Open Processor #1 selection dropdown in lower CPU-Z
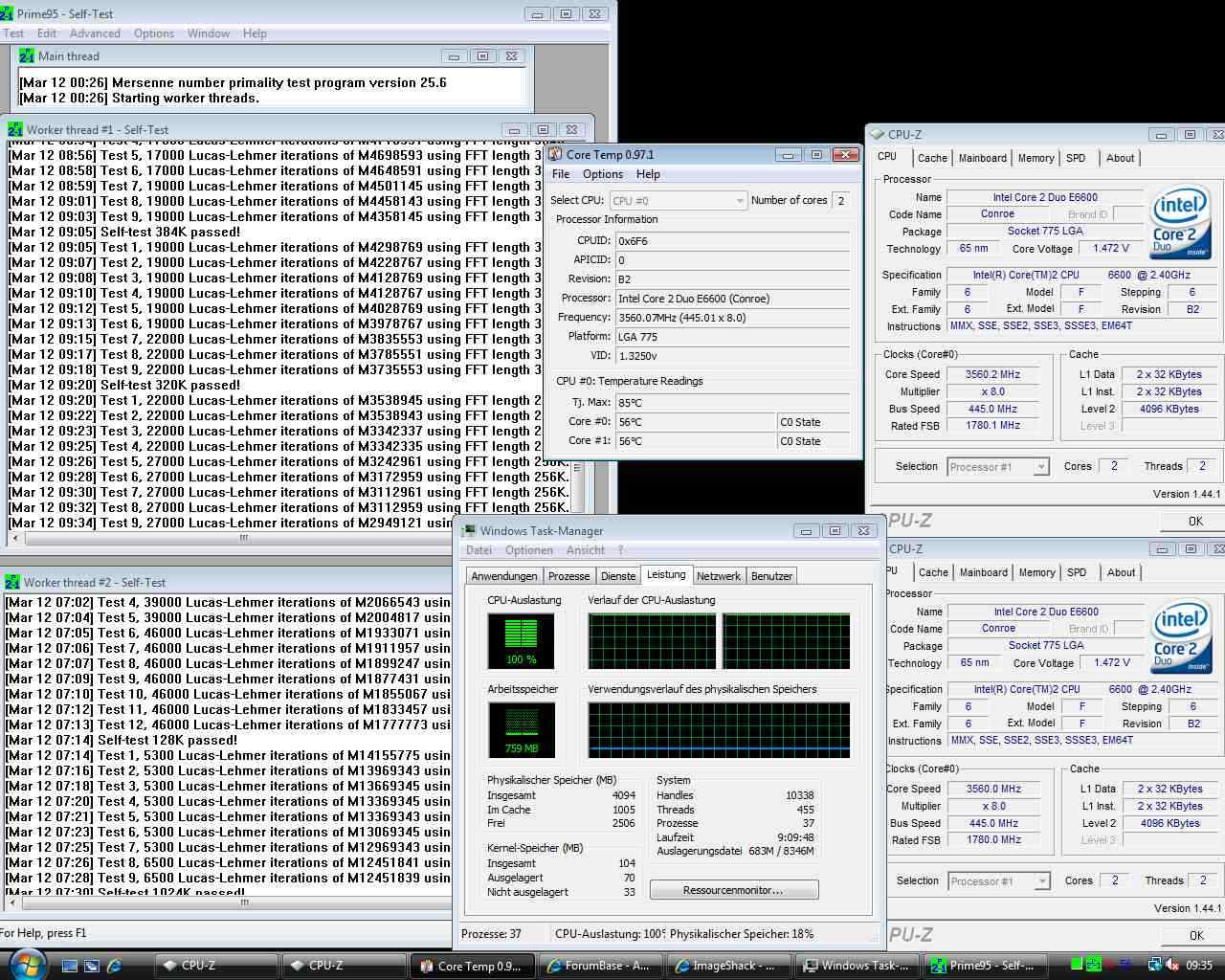This screenshot has height=980, width=1225. tap(999, 881)
